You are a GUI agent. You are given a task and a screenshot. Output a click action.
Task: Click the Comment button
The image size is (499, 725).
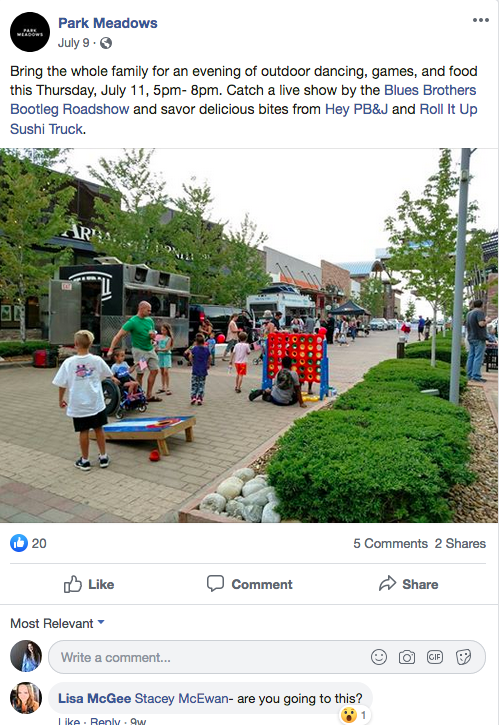tap(250, 584)
